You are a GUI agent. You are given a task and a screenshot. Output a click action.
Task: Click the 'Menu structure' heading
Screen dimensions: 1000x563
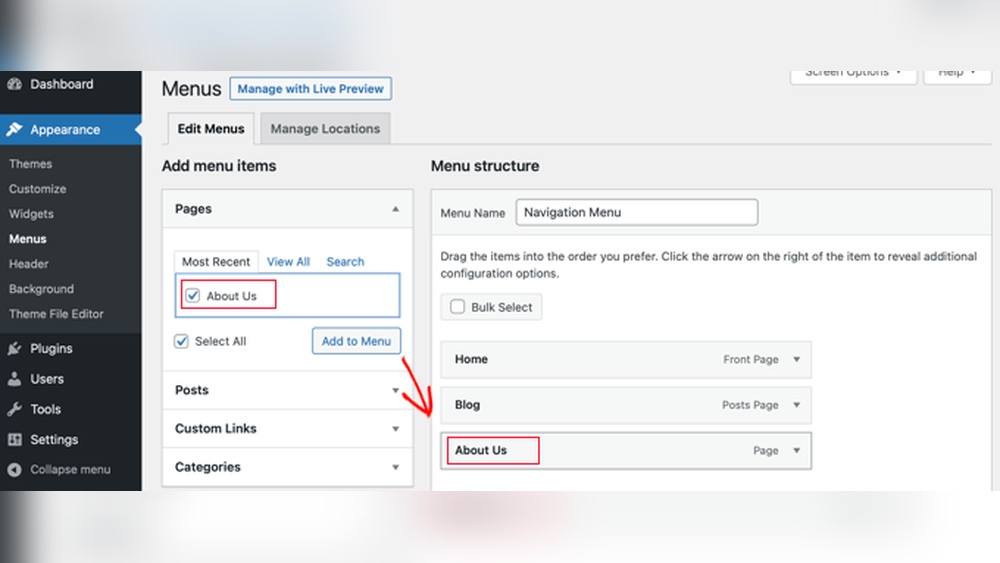(x=485, y=166)
